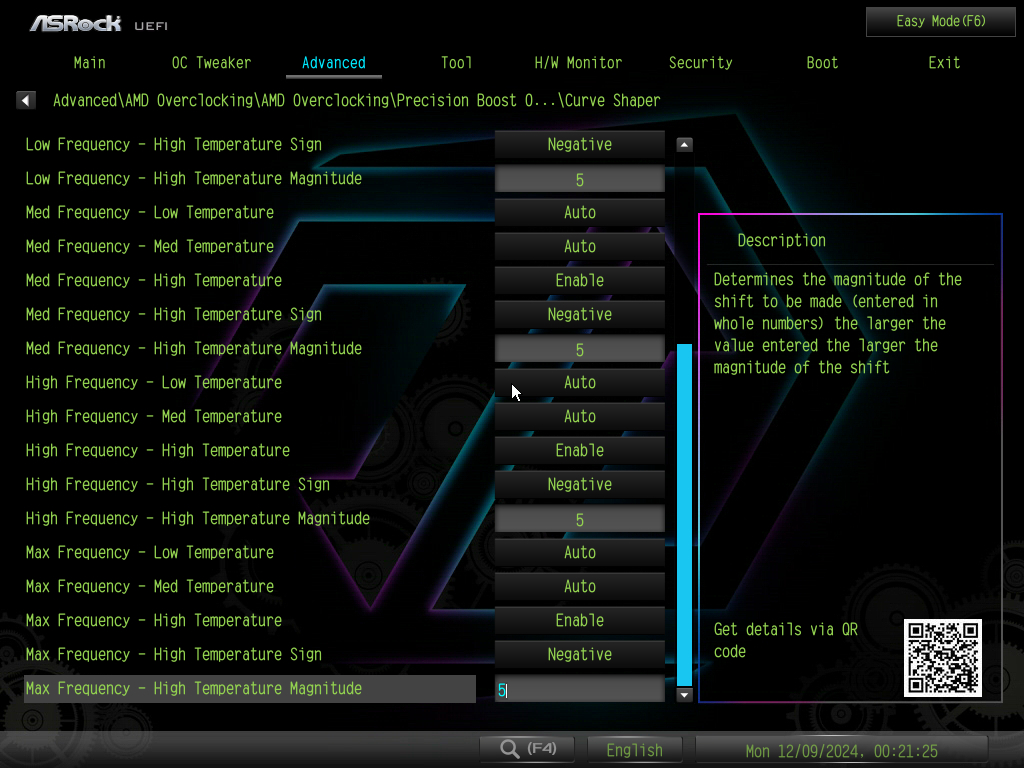Click the date and time display

[x=841, y=750]
